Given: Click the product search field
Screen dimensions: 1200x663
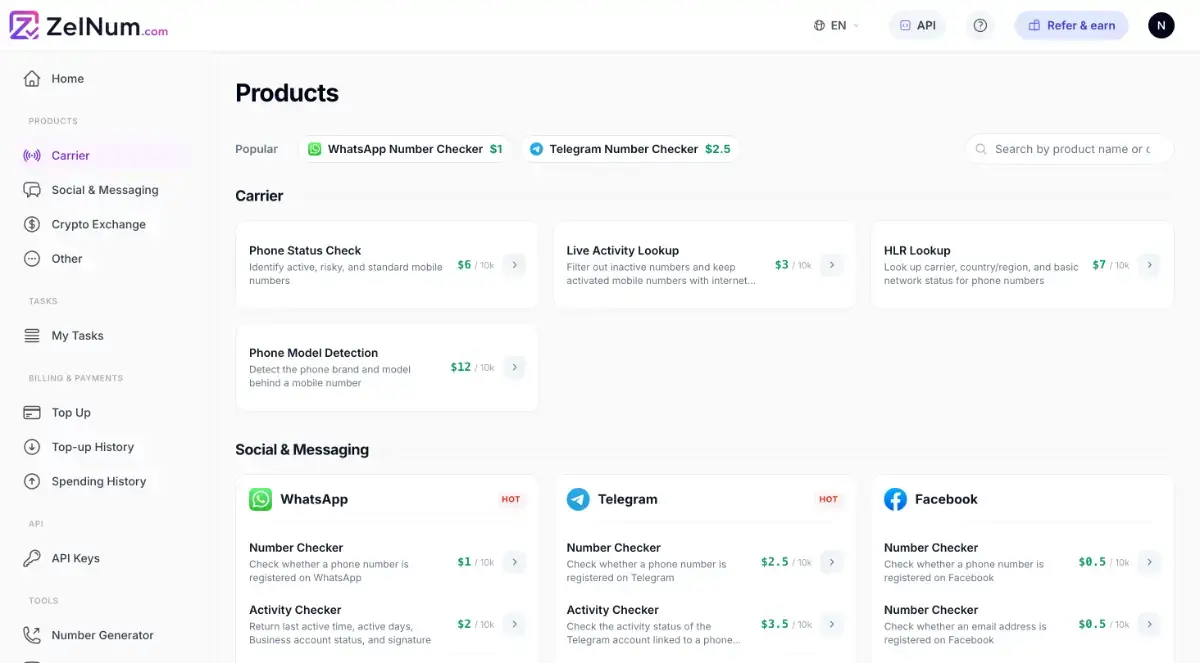Looking at the screenshot, I should 1069,149.
